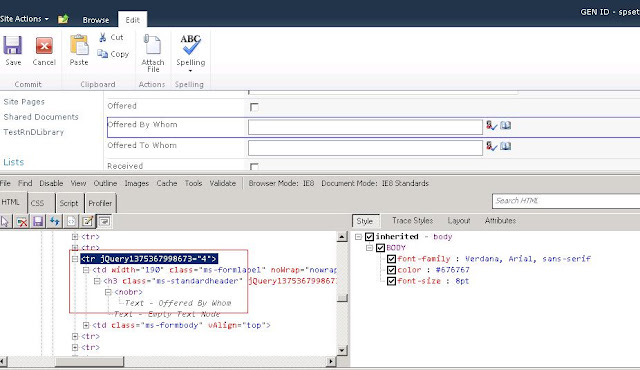Toggle the Received checkbox
The width and height of the screenshot is (640, 370).
[x=254, y=166]
